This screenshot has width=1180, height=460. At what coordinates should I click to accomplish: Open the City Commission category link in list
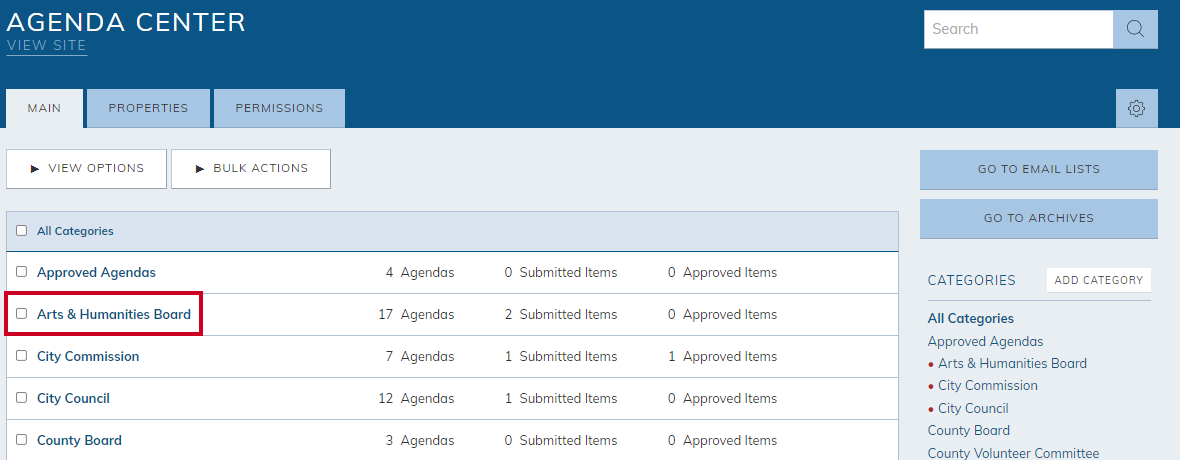tap(88, 356)
